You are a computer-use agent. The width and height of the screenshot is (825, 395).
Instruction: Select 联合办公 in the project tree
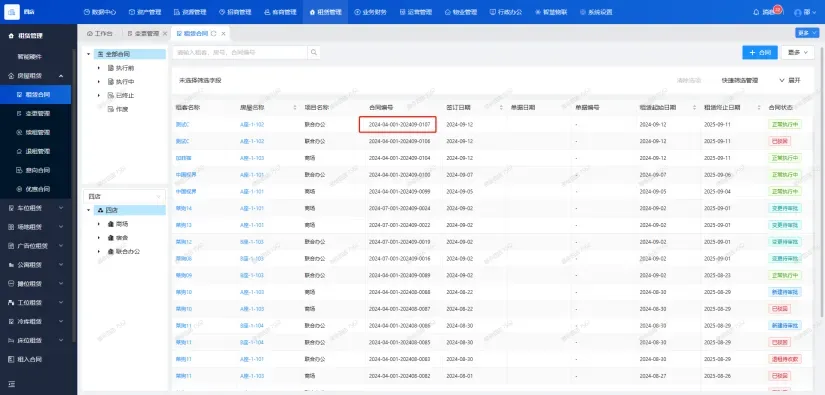point(128,251)
